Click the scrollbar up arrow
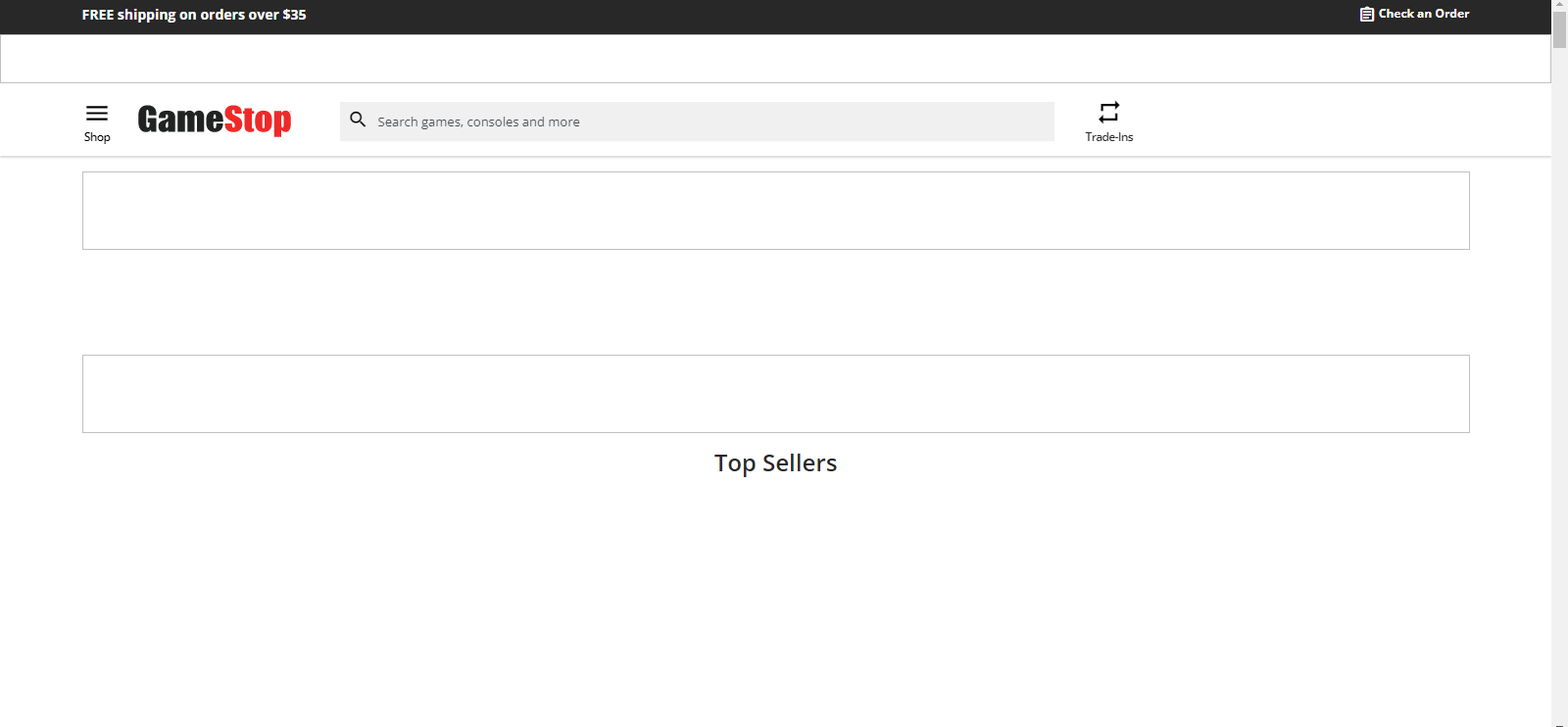This screenshot has width=1568, height=727. pyautogui.click(x=1560, y=5)
